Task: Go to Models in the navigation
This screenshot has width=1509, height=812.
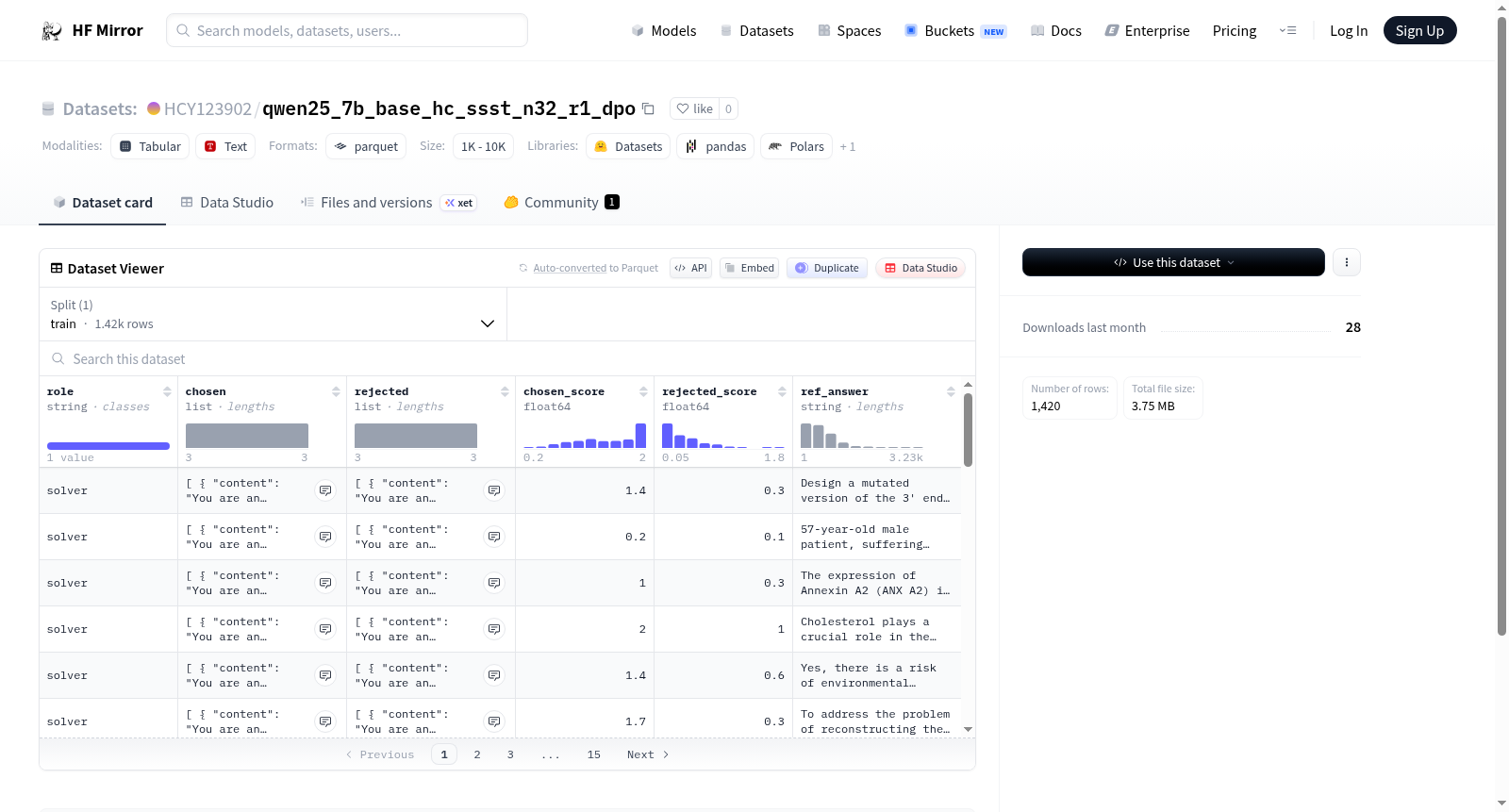Action: 664,31
